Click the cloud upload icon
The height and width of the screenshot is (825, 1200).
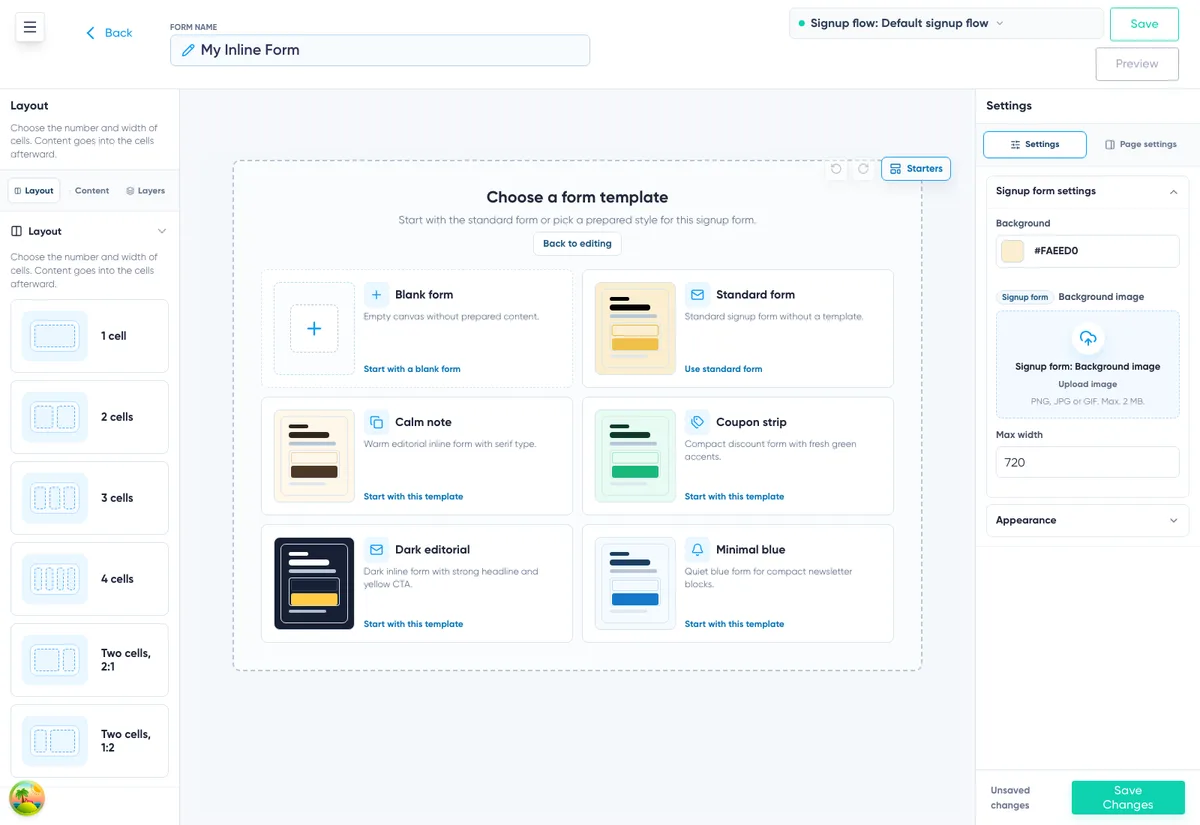(x=1088, y=338)
